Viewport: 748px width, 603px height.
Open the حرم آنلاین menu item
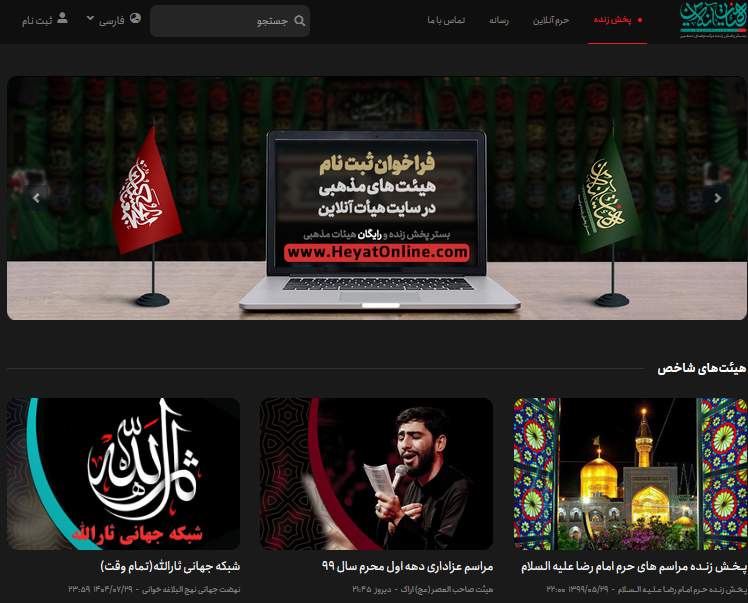tap(551, 20)
